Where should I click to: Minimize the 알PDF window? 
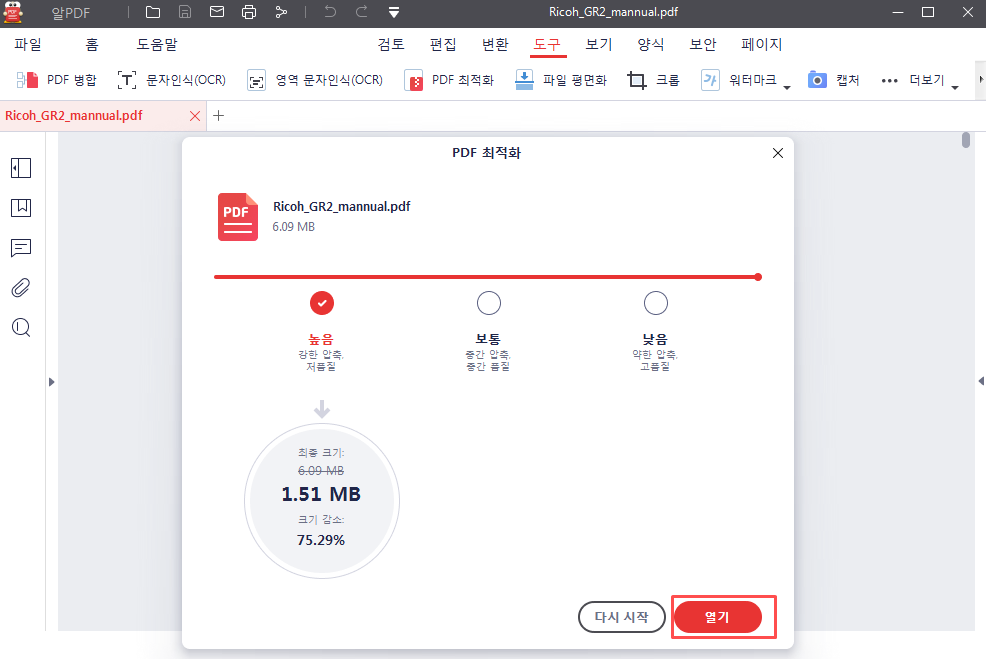click(x=898, y=12)
